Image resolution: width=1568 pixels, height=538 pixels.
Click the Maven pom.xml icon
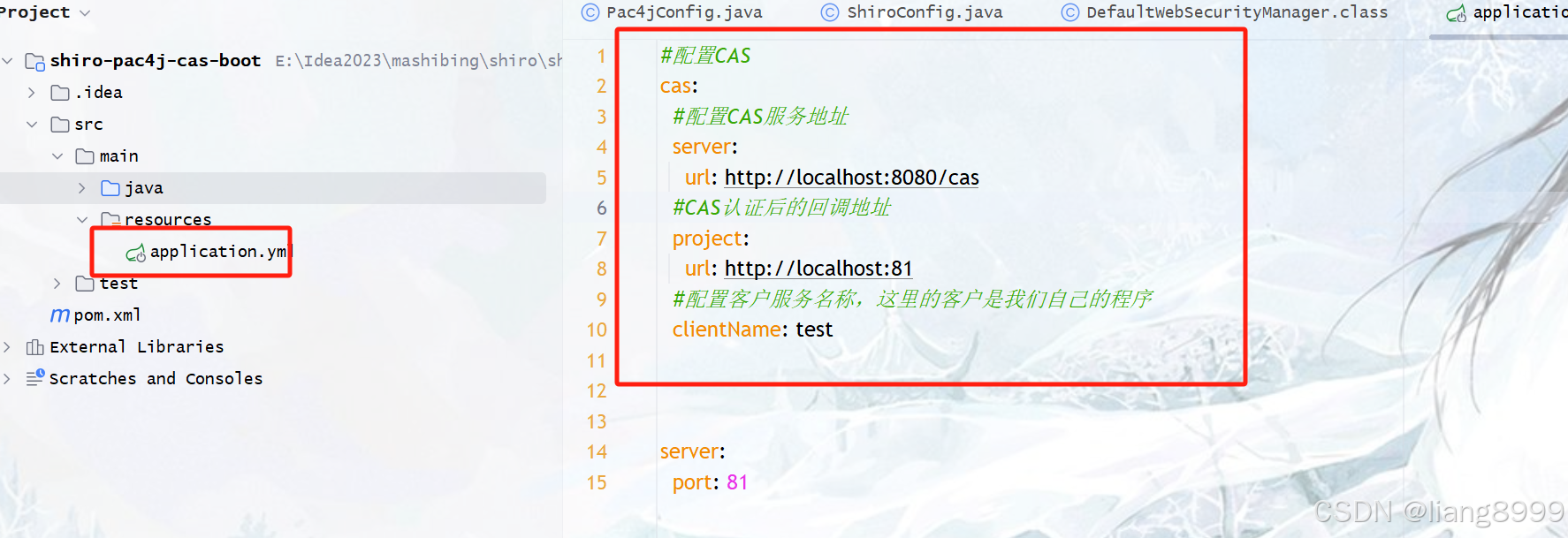click(60, 314)
